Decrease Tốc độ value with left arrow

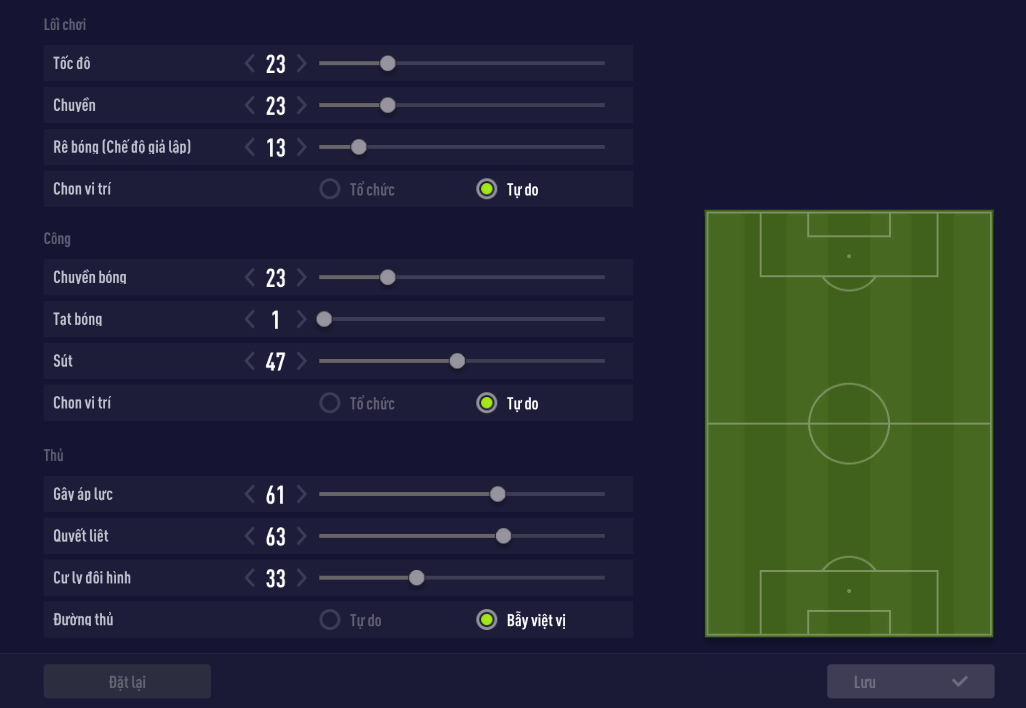(x=250, y=64)
